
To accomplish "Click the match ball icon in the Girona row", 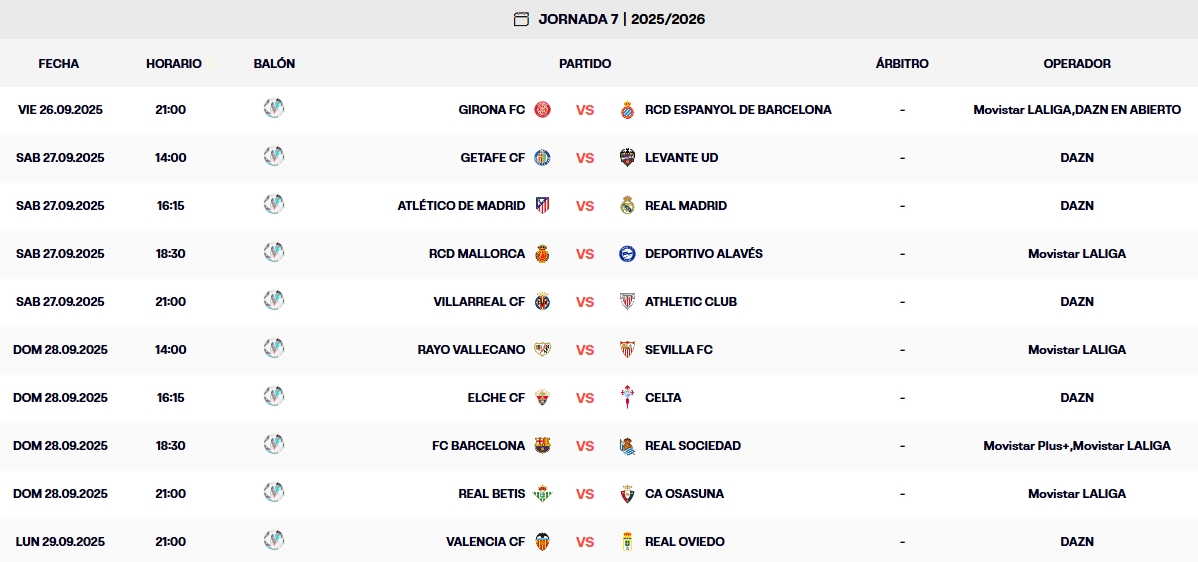I will [274, 109].
